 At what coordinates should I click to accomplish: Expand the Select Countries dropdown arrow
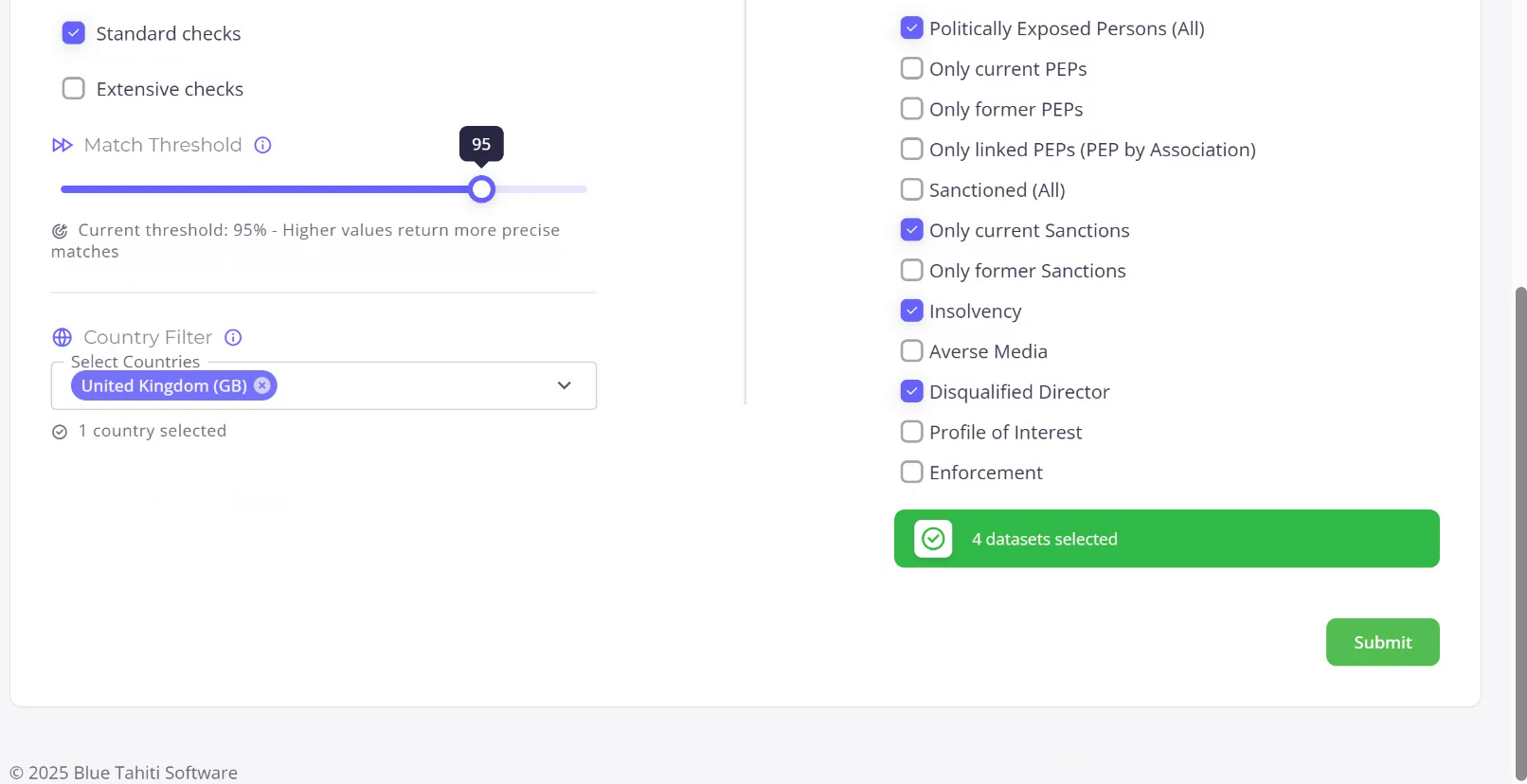pyautogui.click(x=565, y=385)
